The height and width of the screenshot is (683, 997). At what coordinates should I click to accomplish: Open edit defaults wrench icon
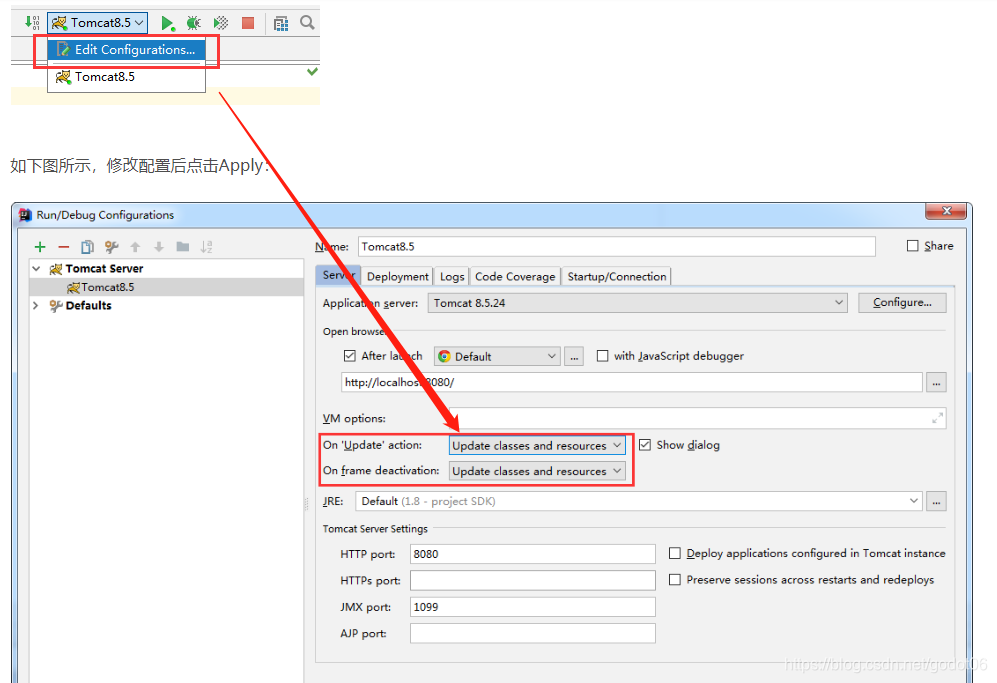(111, 247)
